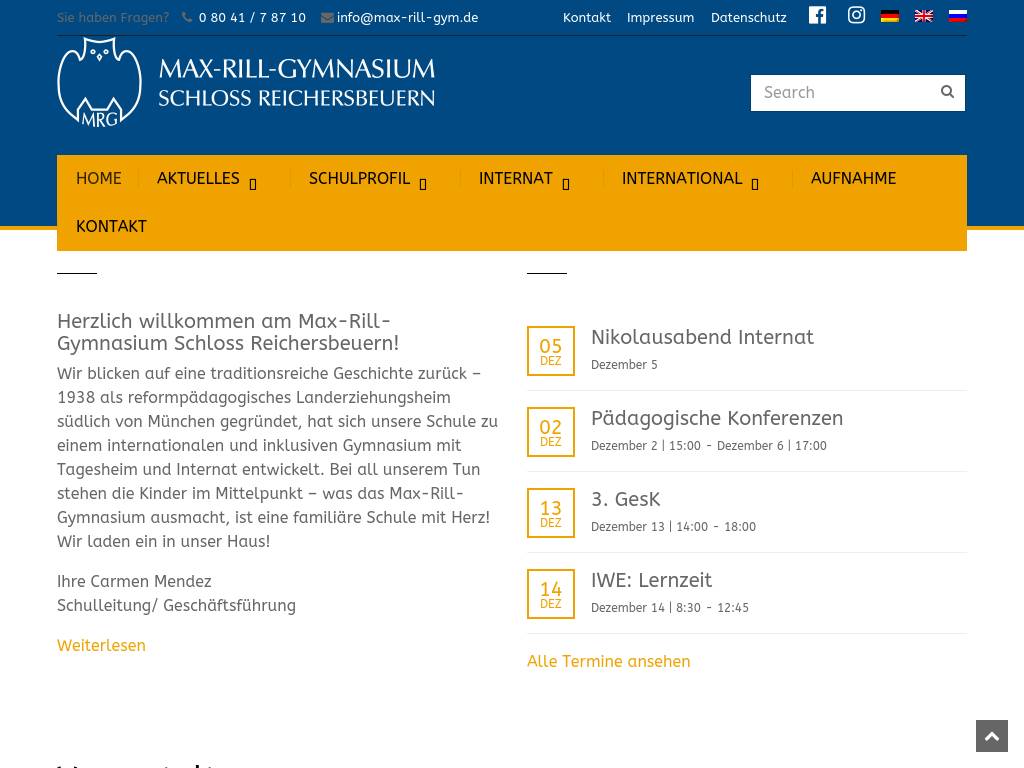The width and height of the screenshot is (1024, 768).
Task: Select the Russian flag language icon
Action: [957, 16]
